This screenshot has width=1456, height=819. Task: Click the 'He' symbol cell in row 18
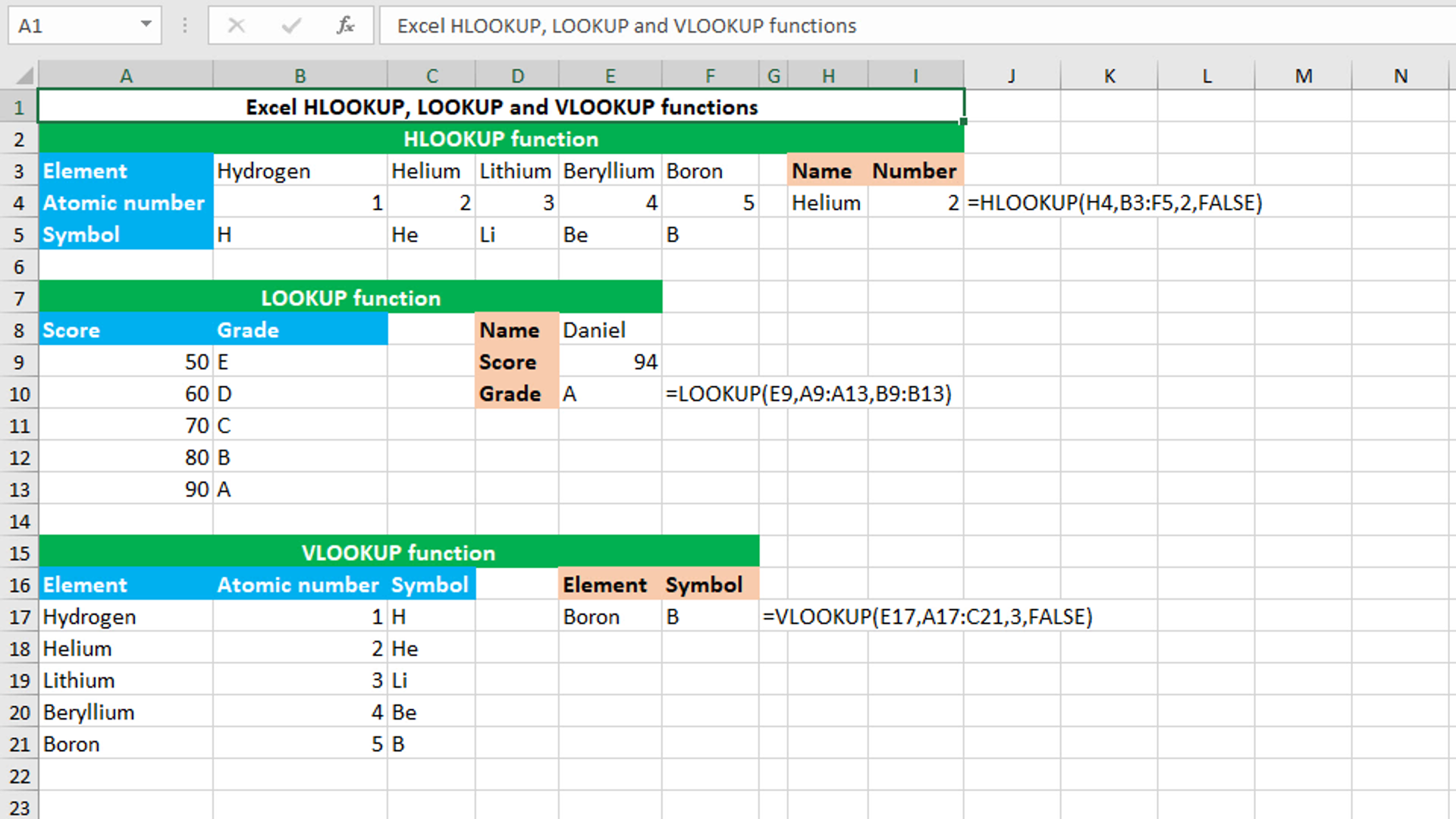click(x=431, y=648)
